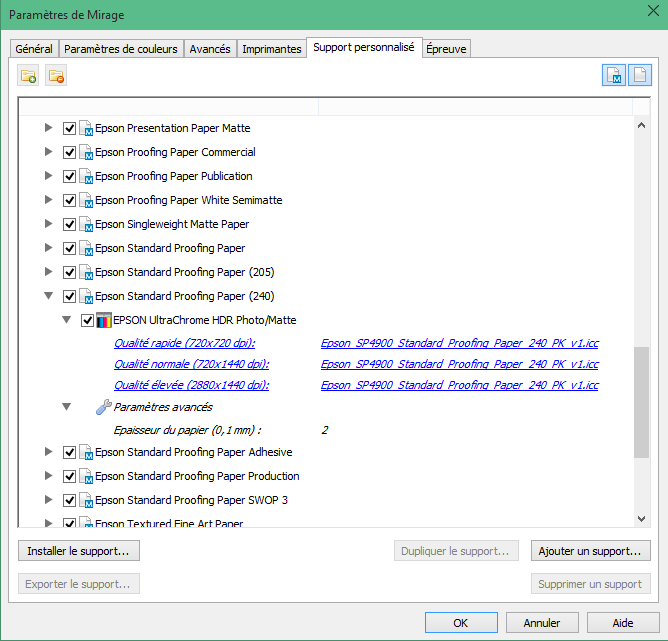Click Installer le support button

click(79, 551)
